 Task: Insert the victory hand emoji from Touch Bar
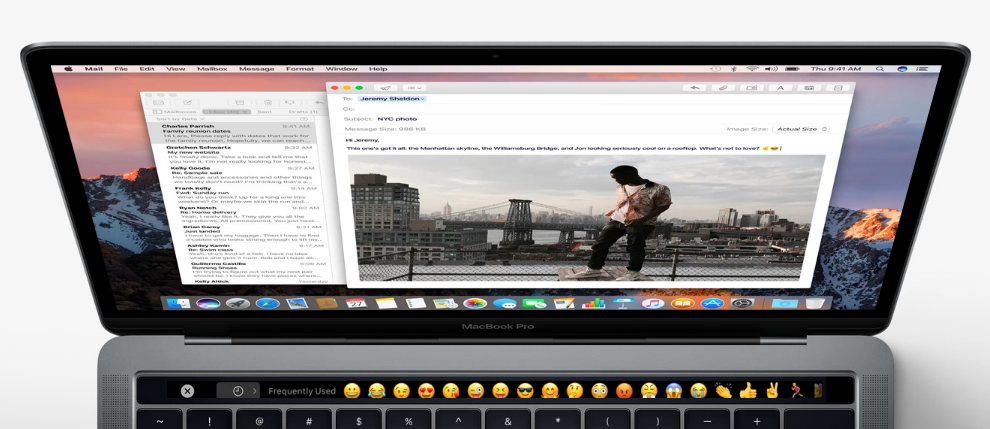click(x=772, y=390)
